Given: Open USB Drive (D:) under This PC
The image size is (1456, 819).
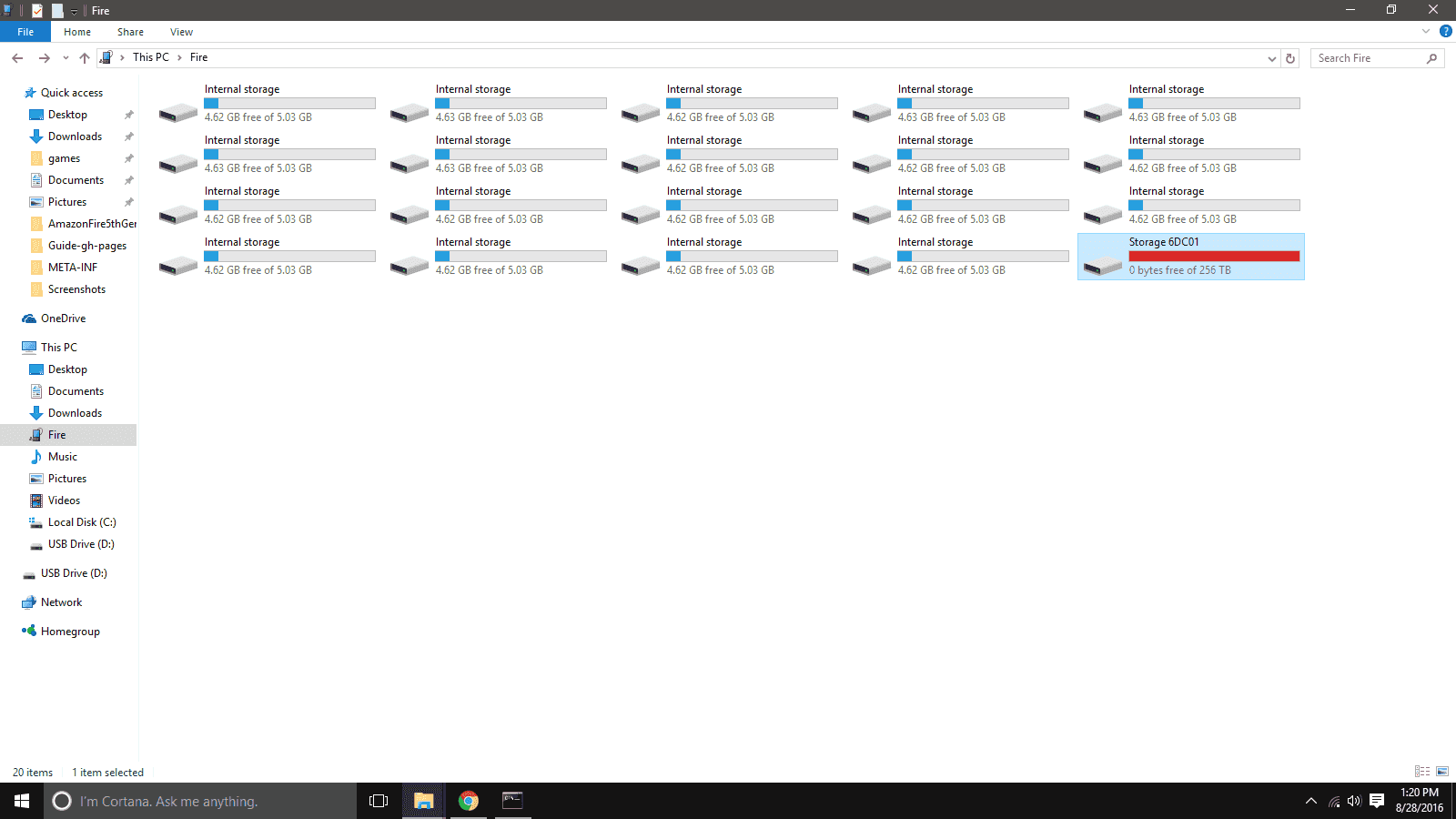Looking at the screenshot, I should pos(81,544).
